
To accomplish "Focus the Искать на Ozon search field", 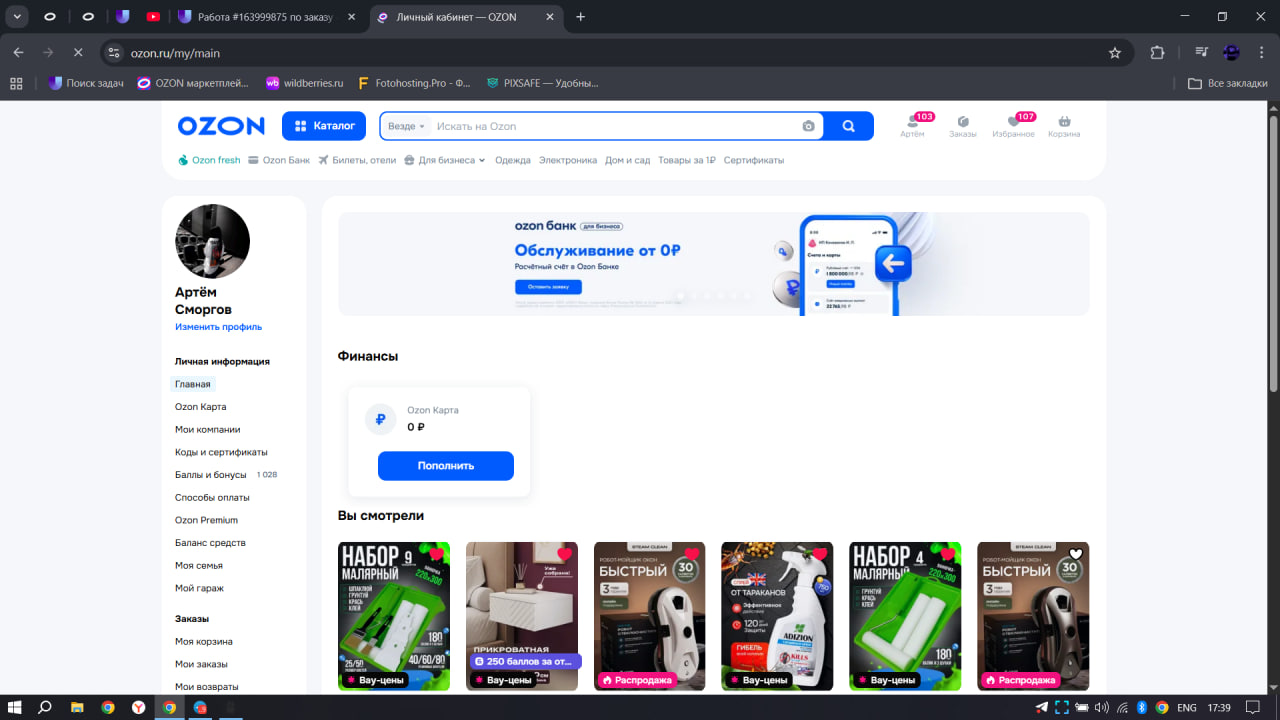I will point(615,126).
